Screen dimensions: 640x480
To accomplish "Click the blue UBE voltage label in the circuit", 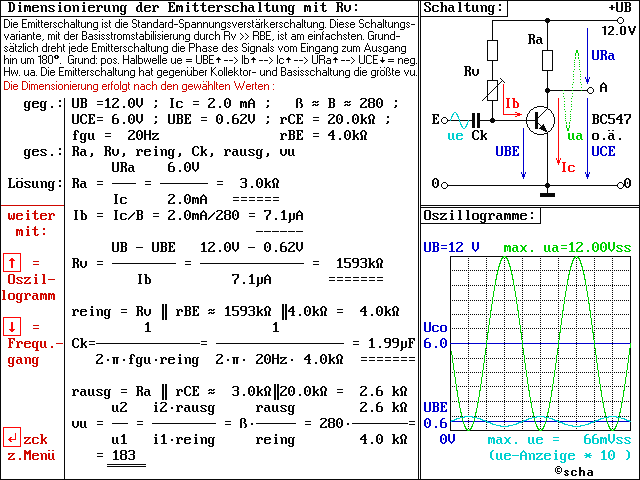I will coord(507,151).
